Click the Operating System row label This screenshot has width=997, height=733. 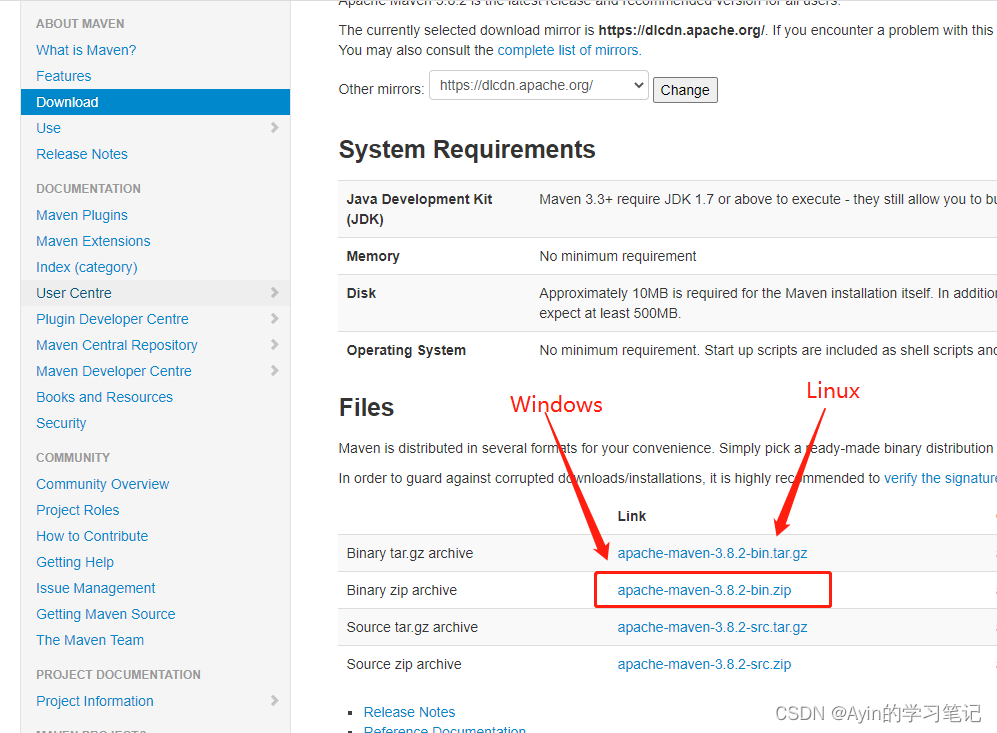pos(406,350)
